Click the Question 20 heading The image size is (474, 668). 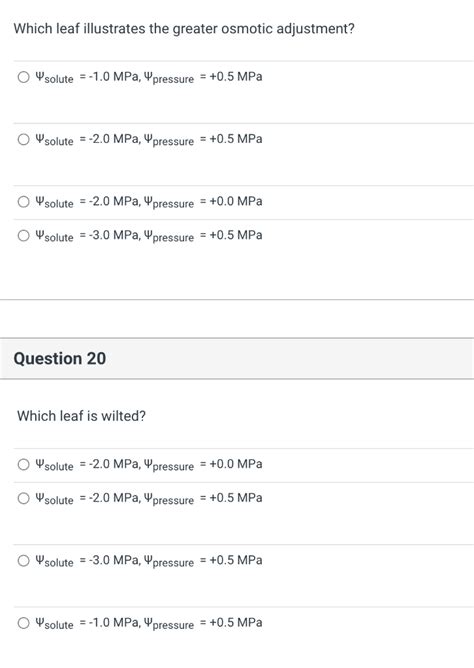coord(60,358)
